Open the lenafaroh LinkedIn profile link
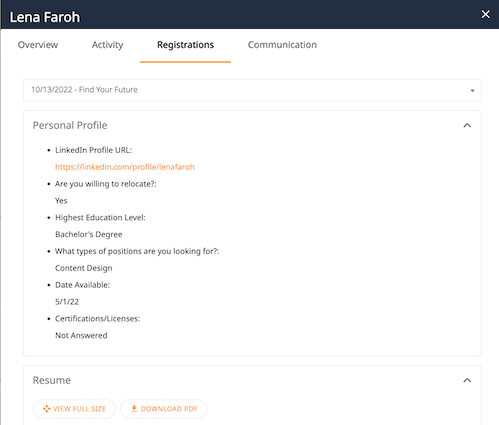The height and width of the screenshot is (425, 499). click(125, 167)
